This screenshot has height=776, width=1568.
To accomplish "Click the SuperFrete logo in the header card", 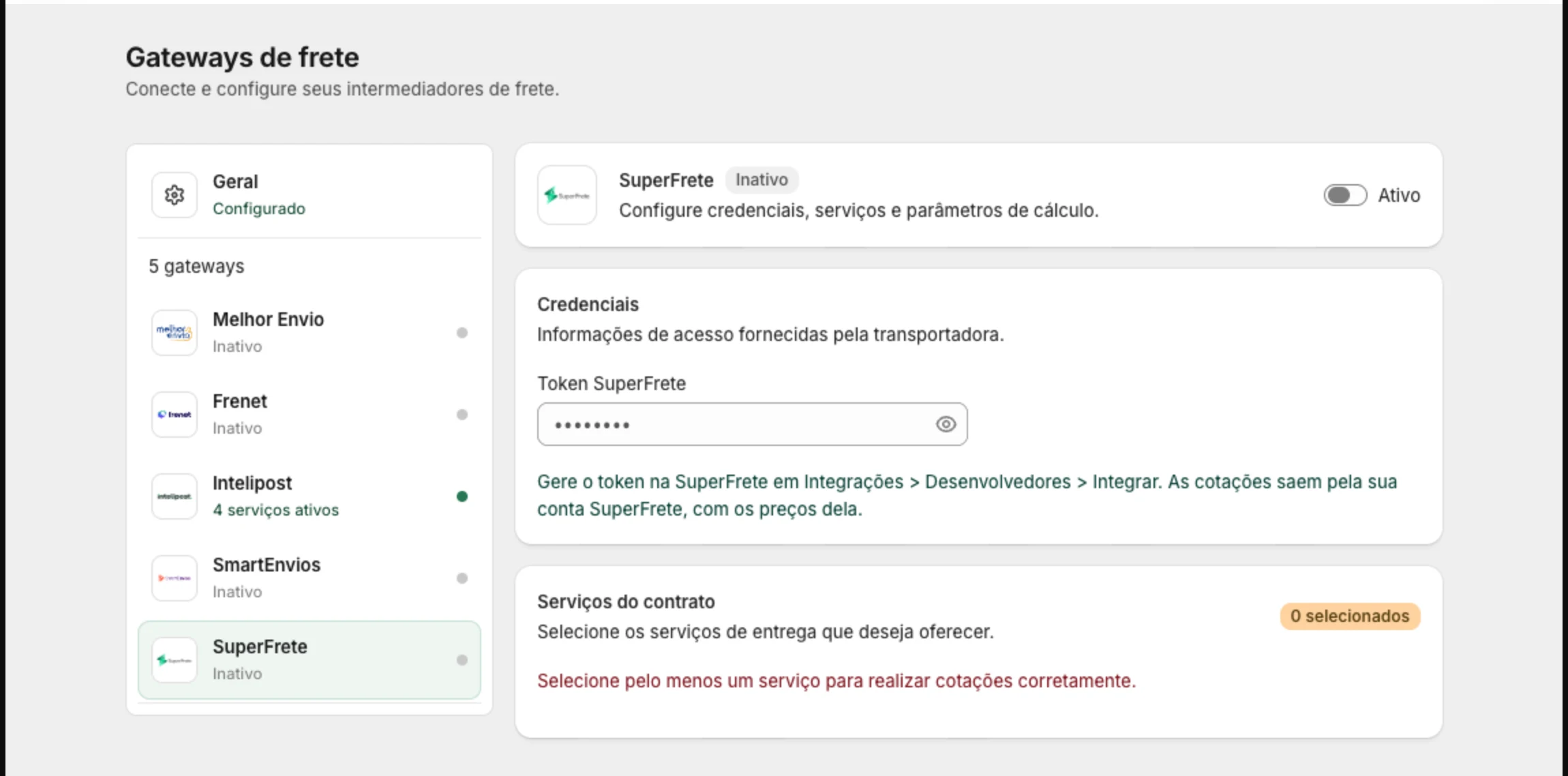I will click(567, 195).
